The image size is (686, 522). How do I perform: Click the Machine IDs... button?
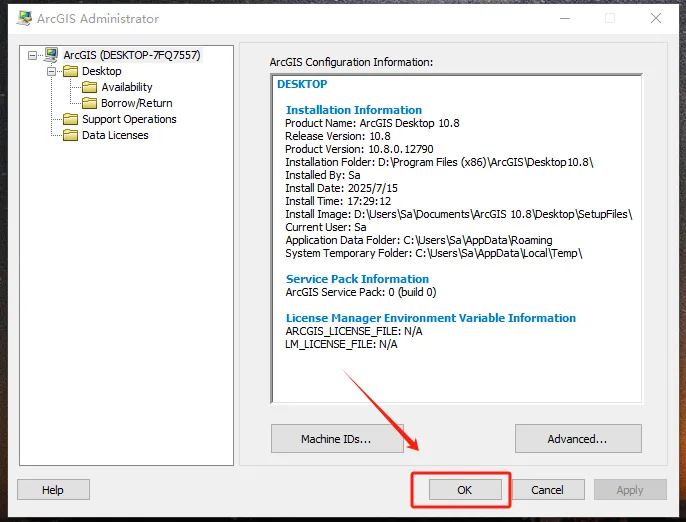337,438
